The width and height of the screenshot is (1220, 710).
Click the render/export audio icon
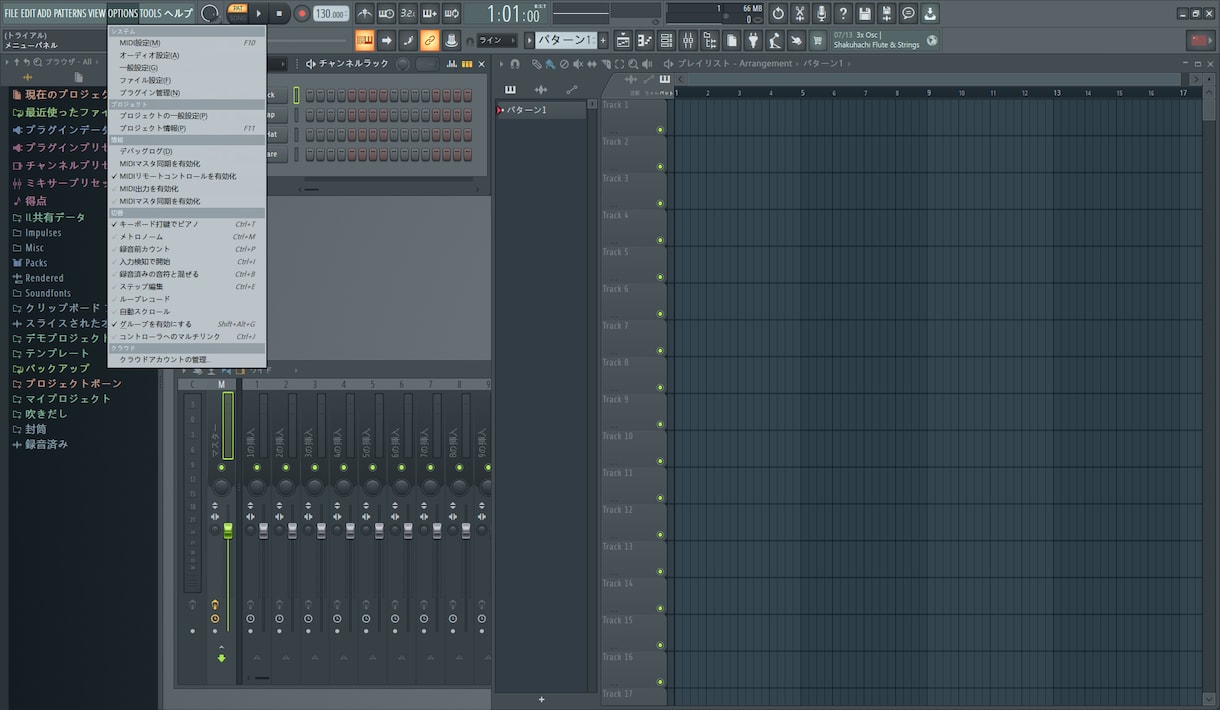tap(887, 13)
